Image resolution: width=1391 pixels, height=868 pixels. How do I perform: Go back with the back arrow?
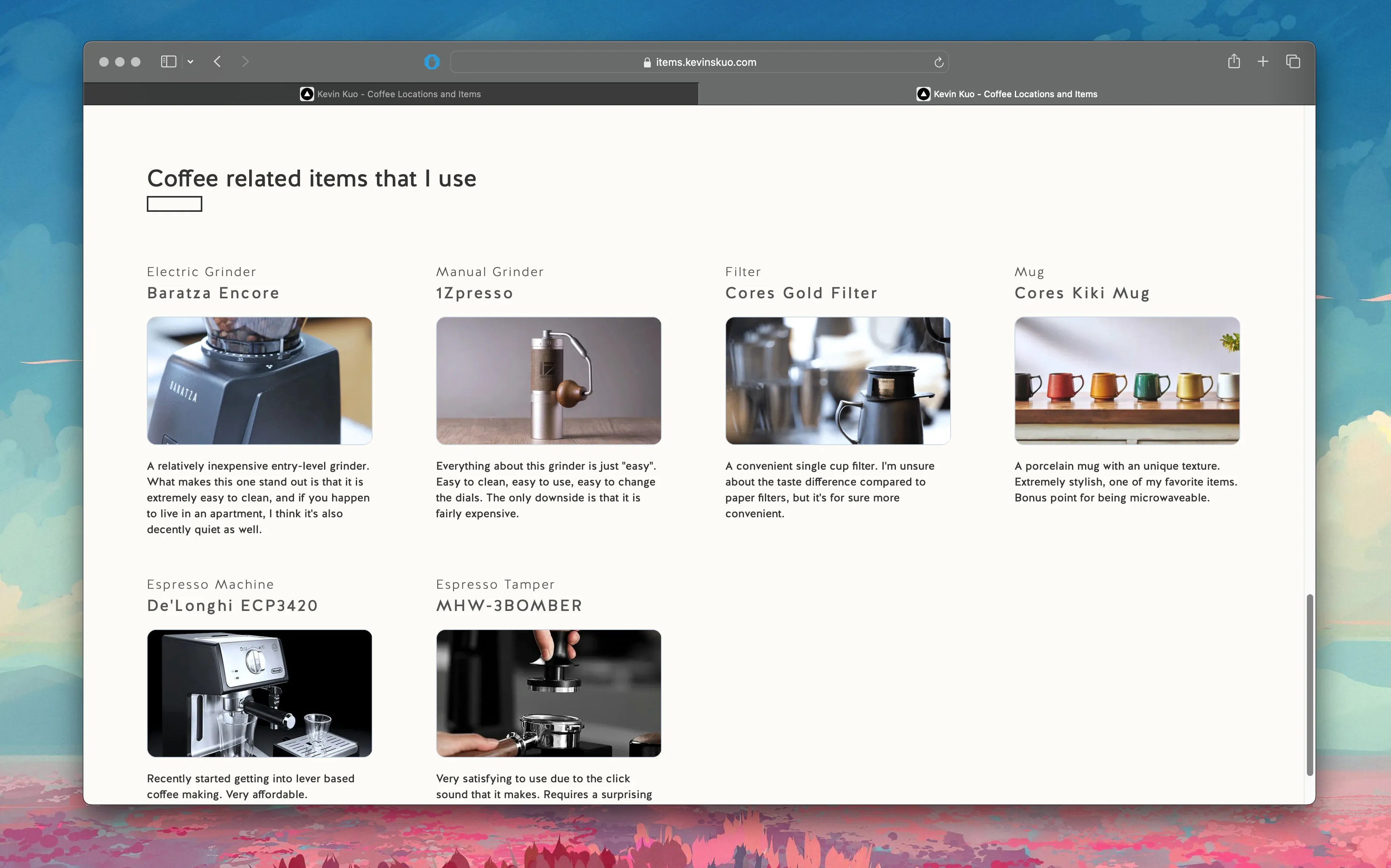tap(217, 61)
